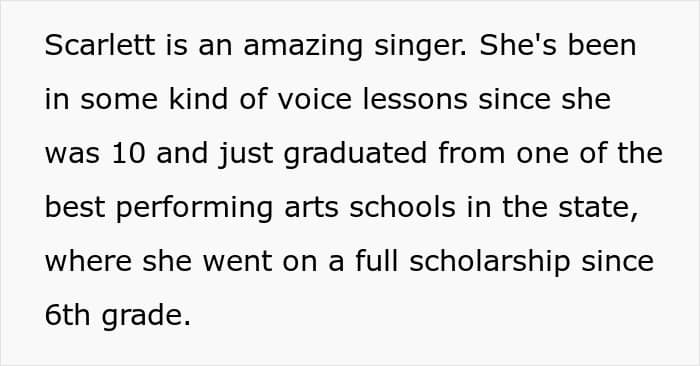Click the word 'lessons' in second line
The image size is (700, 366).
[415, 100]
